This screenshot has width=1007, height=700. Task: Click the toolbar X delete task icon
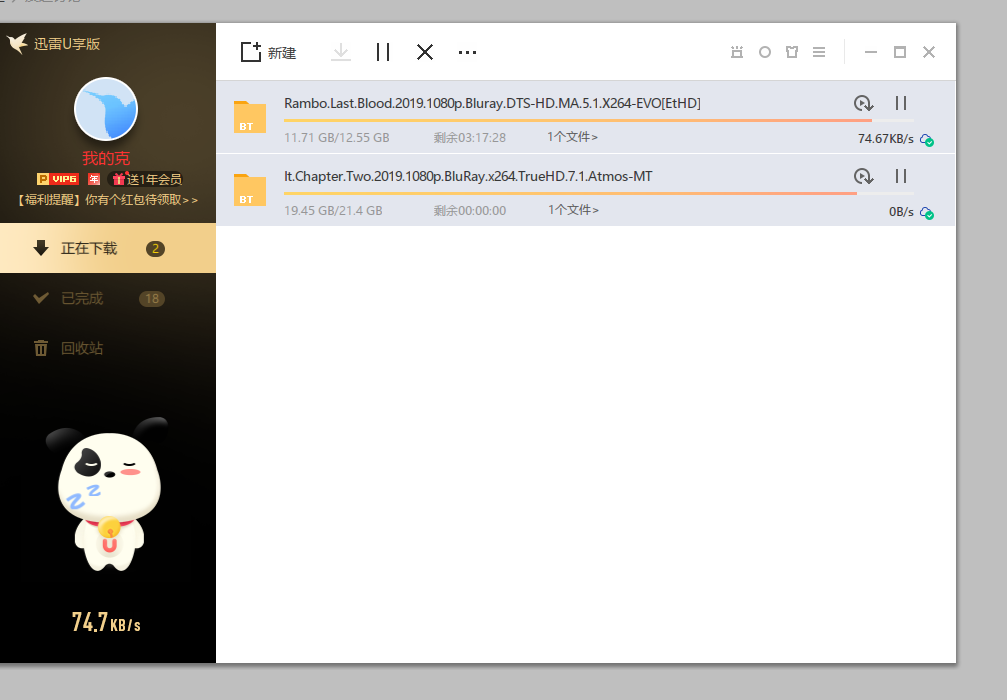425,52
